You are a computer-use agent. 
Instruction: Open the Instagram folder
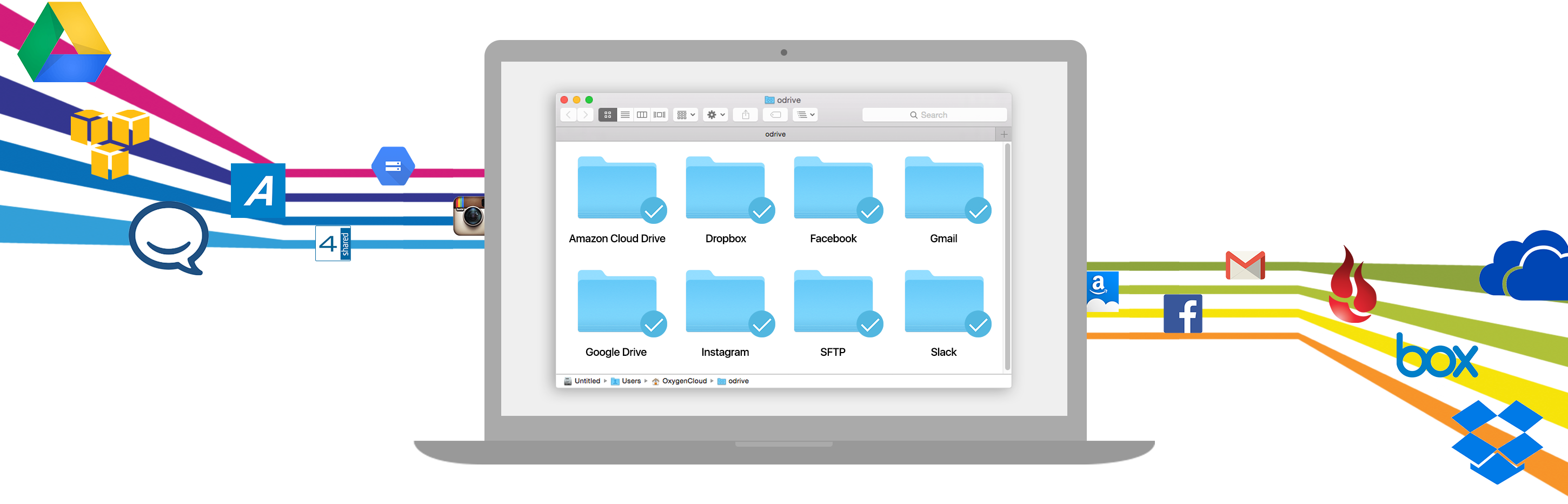pos(725,303)
